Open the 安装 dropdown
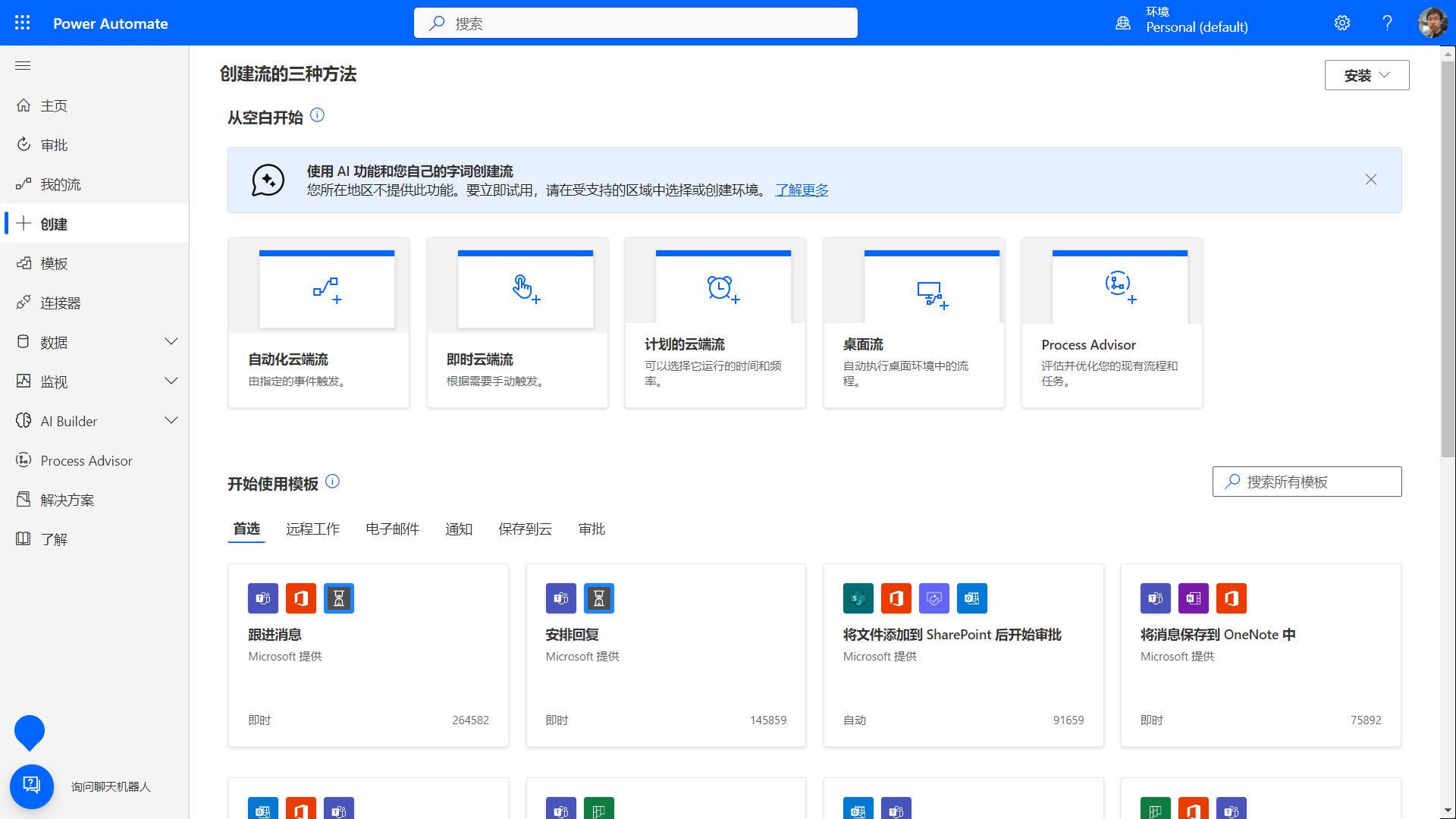 click(1367, 75)
